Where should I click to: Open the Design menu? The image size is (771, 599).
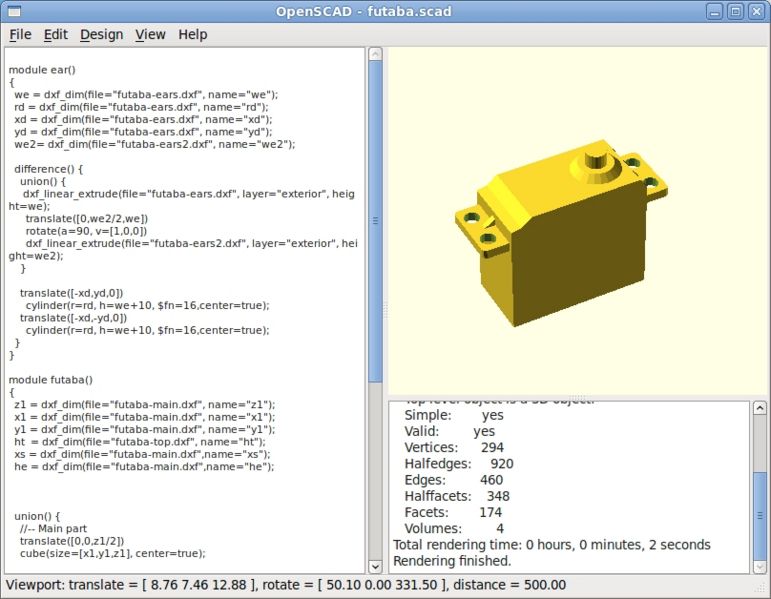[101, 34]
